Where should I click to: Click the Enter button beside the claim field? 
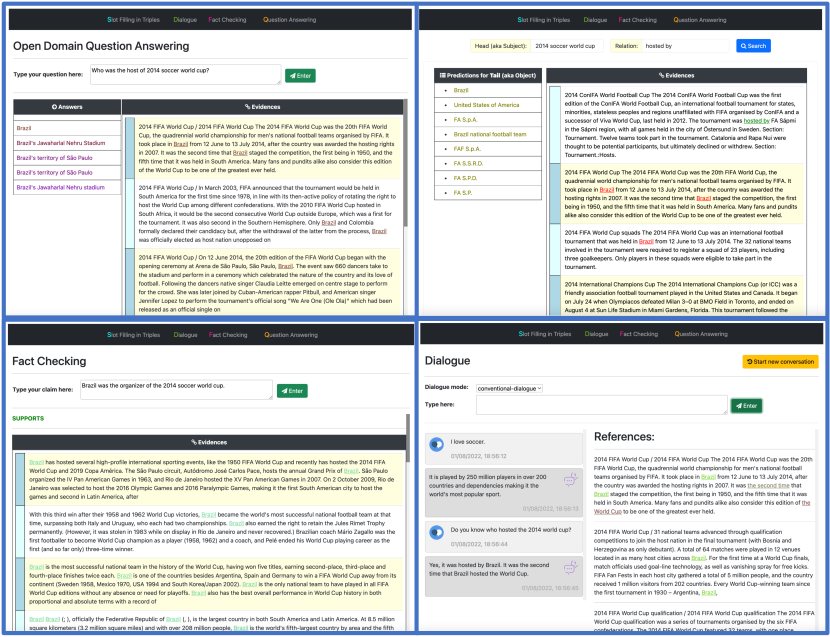click(x=292, y=391)
